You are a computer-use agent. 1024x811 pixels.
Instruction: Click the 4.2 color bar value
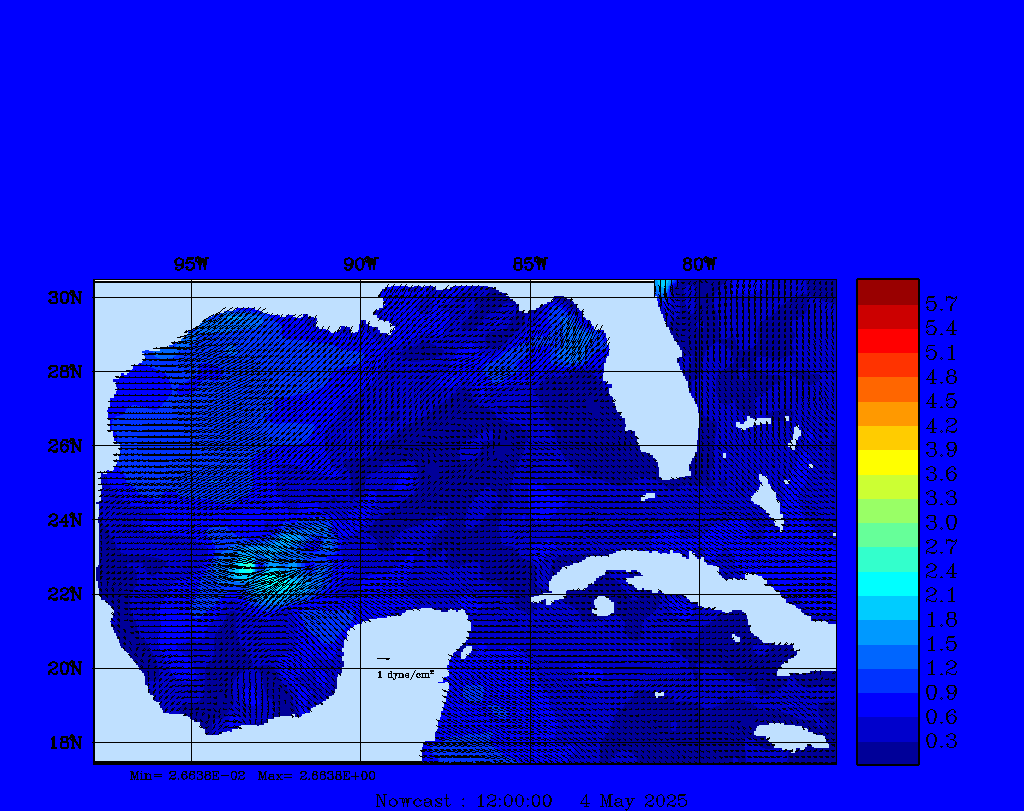[x=941, y=425]
